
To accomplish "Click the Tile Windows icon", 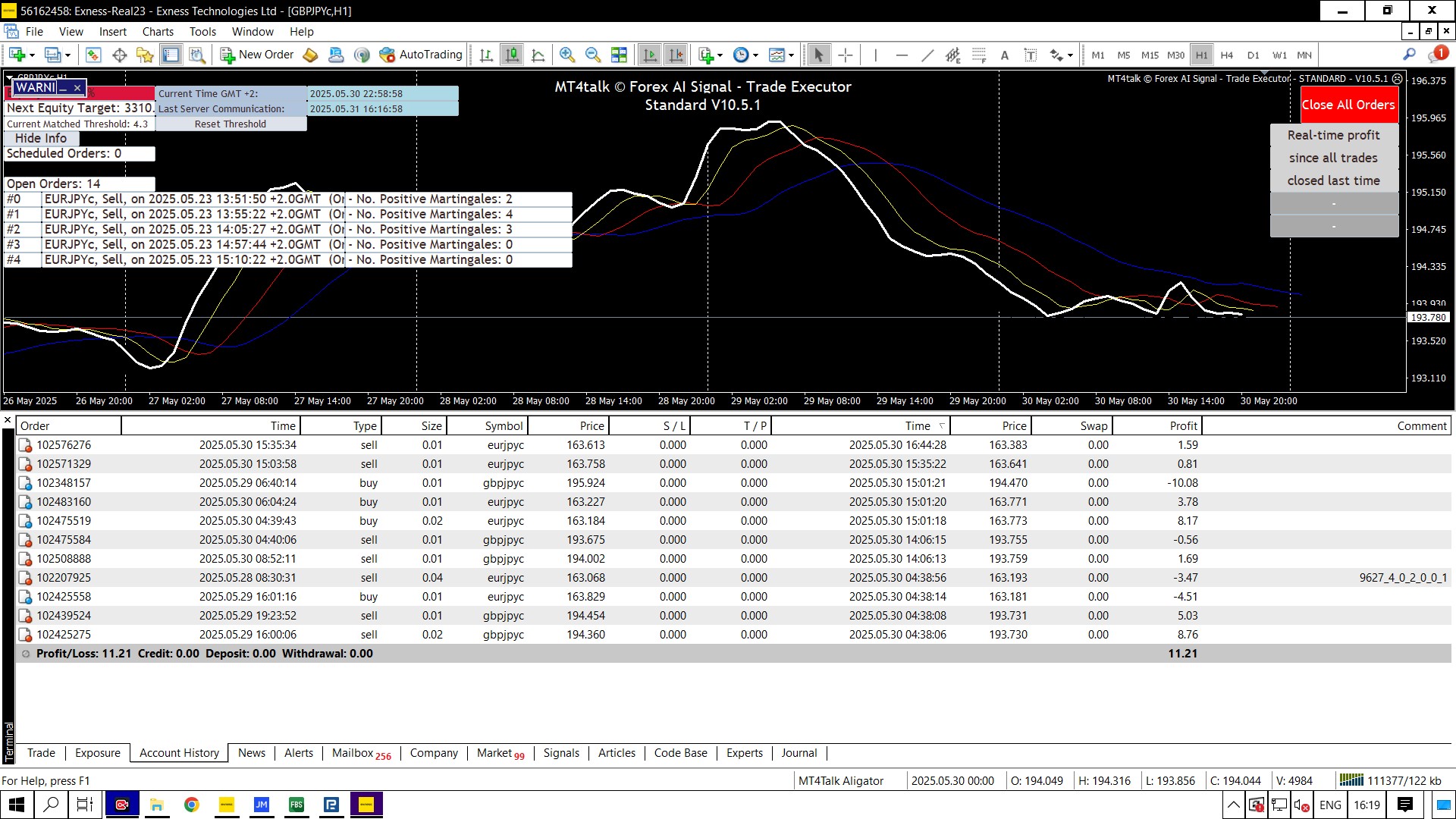I will tap(619, 55).
